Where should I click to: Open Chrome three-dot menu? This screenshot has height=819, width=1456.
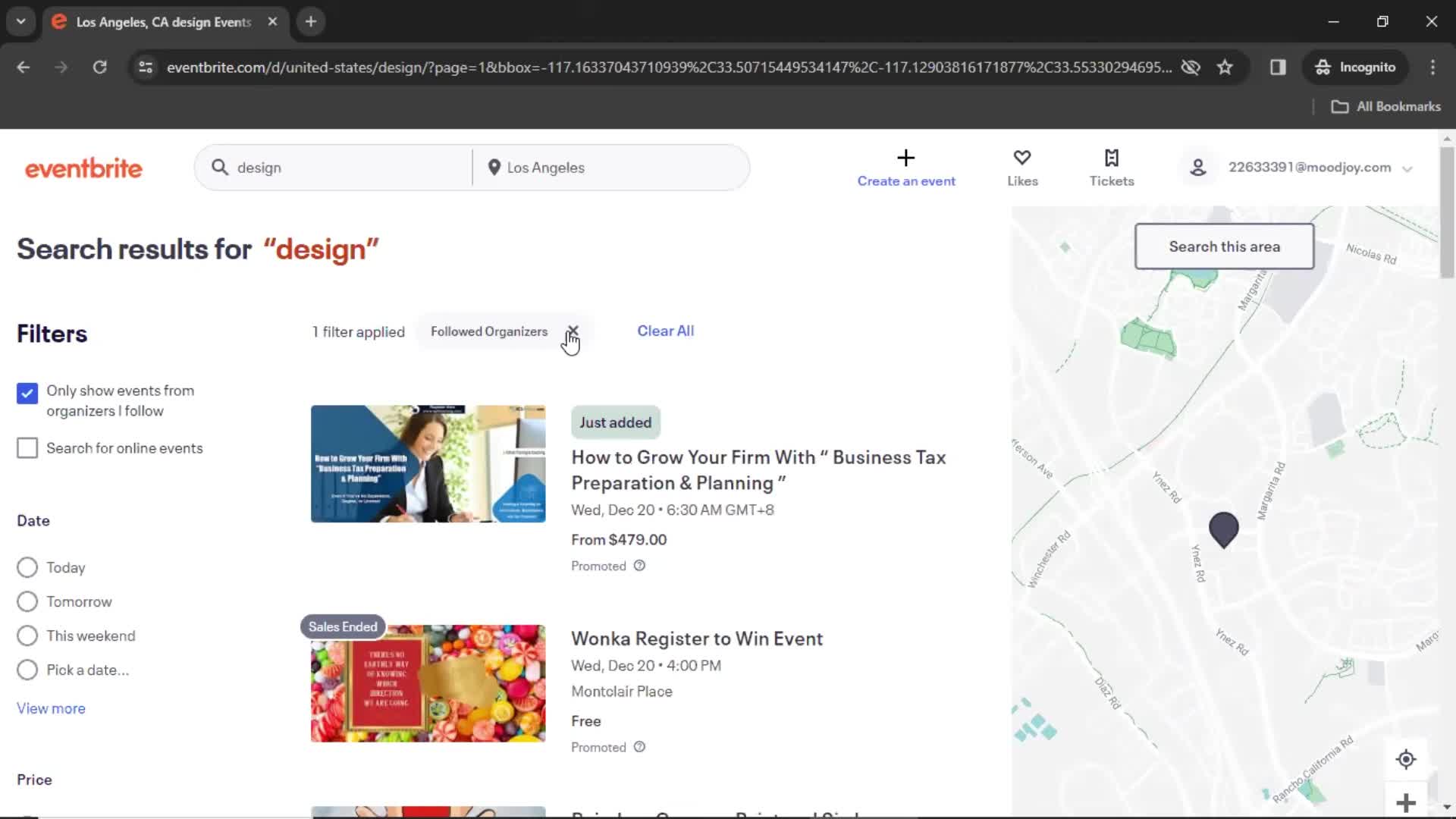[1432, 67]
